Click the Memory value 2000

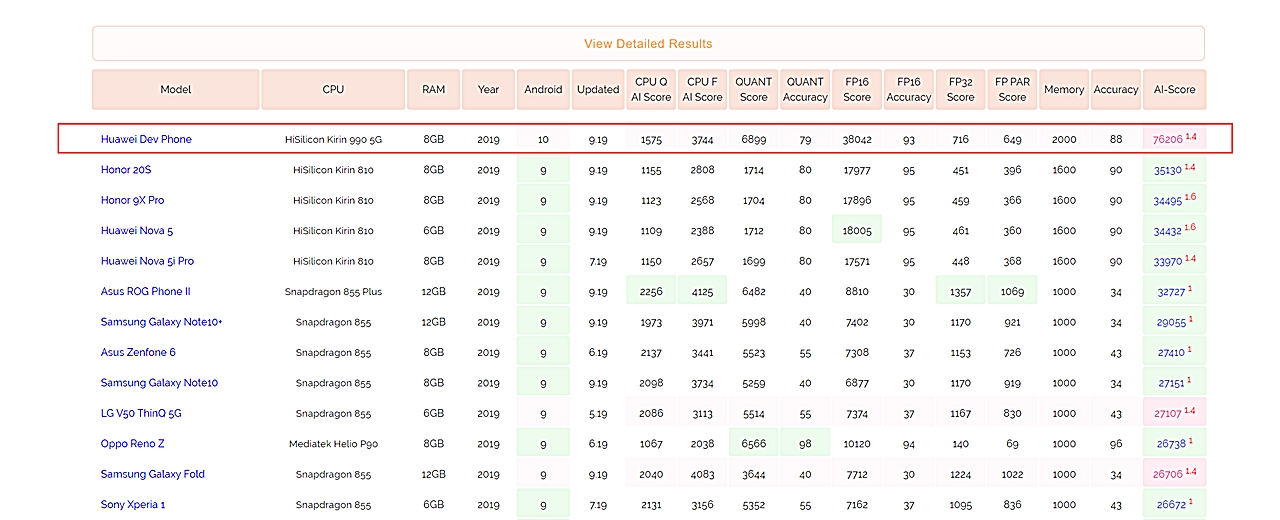point(1064,140)
